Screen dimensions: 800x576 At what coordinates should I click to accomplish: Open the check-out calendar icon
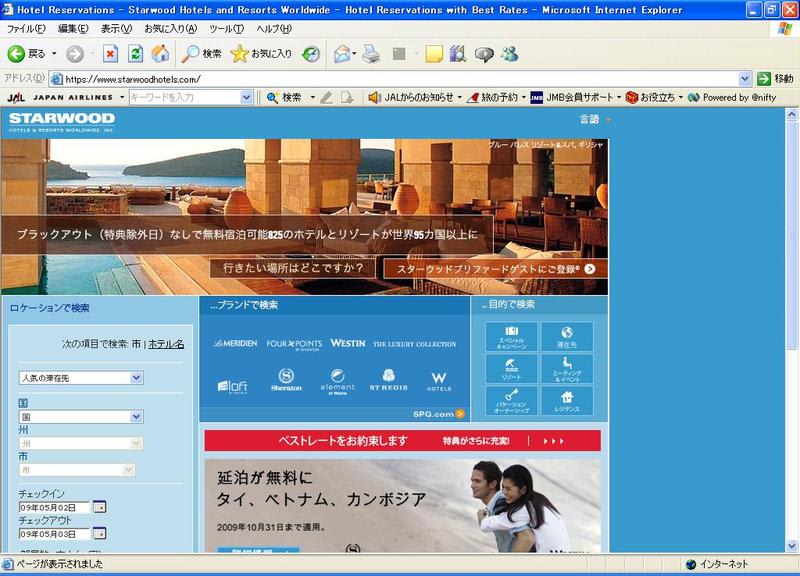click(99, 534)
